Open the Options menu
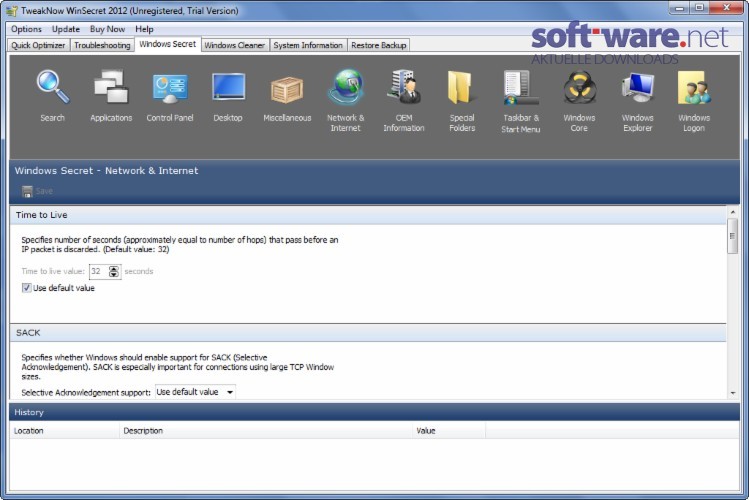The height and width of the screenshot is (500, 749). coord(26,29)
